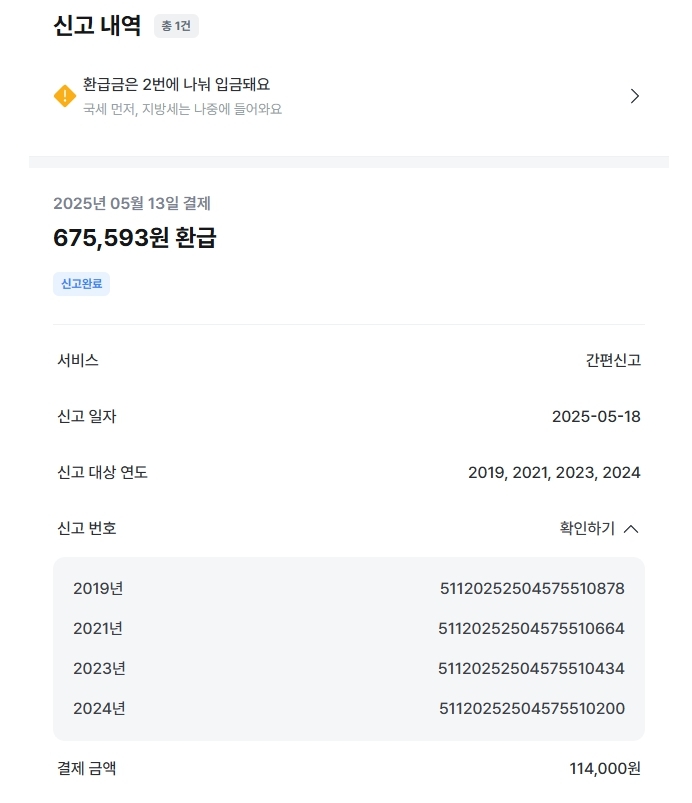692x803 pixels.
Task: Select the 2019년 filing number
Action: point(532,588)
